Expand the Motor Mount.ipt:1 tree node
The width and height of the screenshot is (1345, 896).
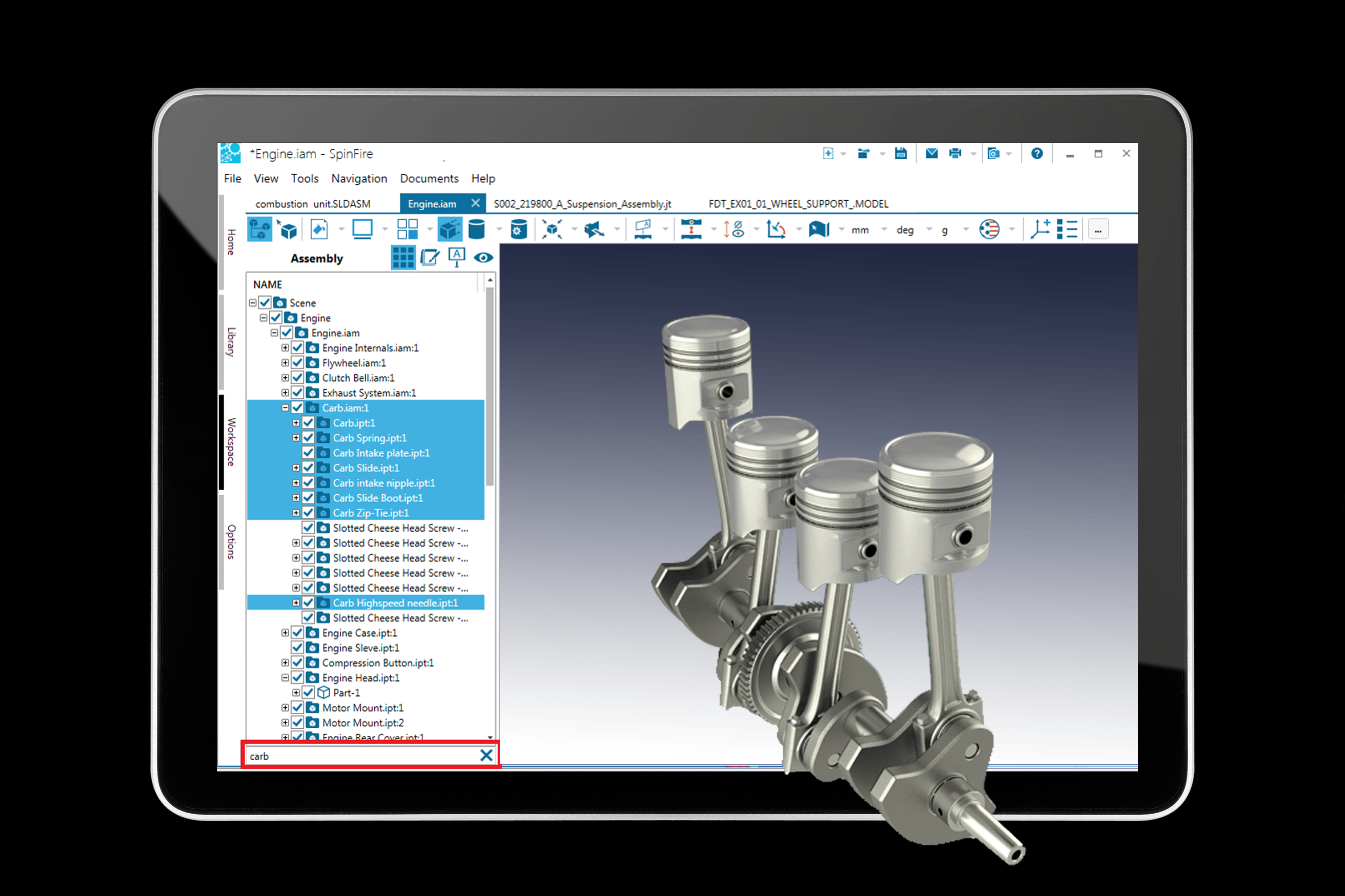[285, 707]
